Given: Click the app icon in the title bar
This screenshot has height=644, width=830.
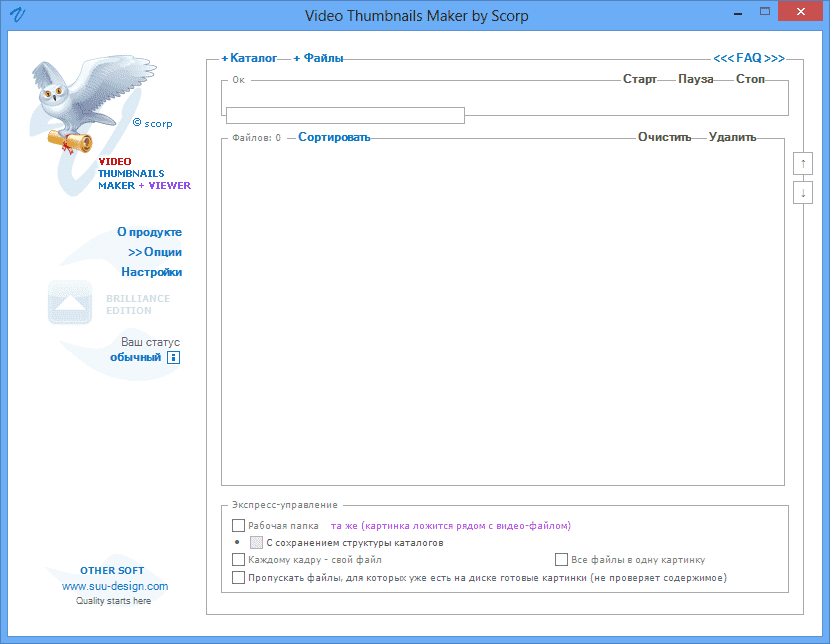Looking at the screenshot, I should (x=17, y=16).
